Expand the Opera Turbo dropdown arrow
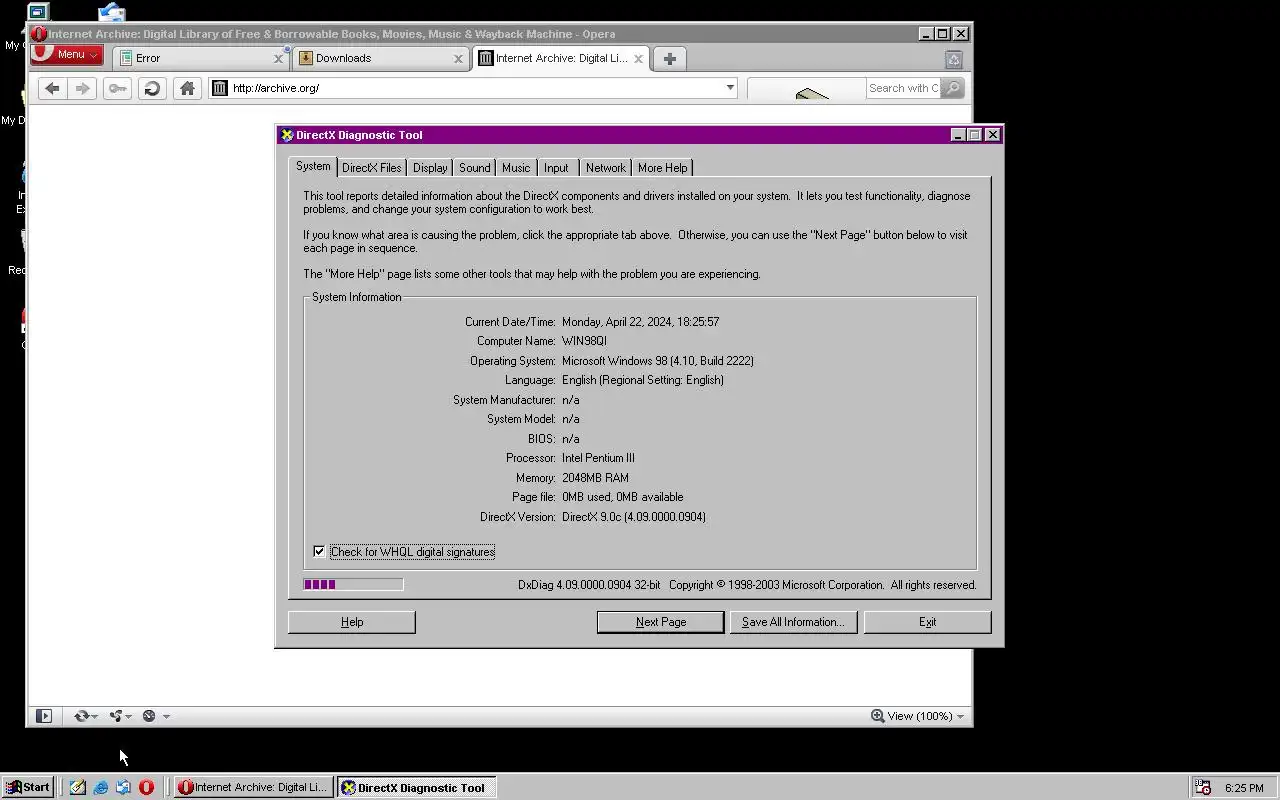 (166, 716)
